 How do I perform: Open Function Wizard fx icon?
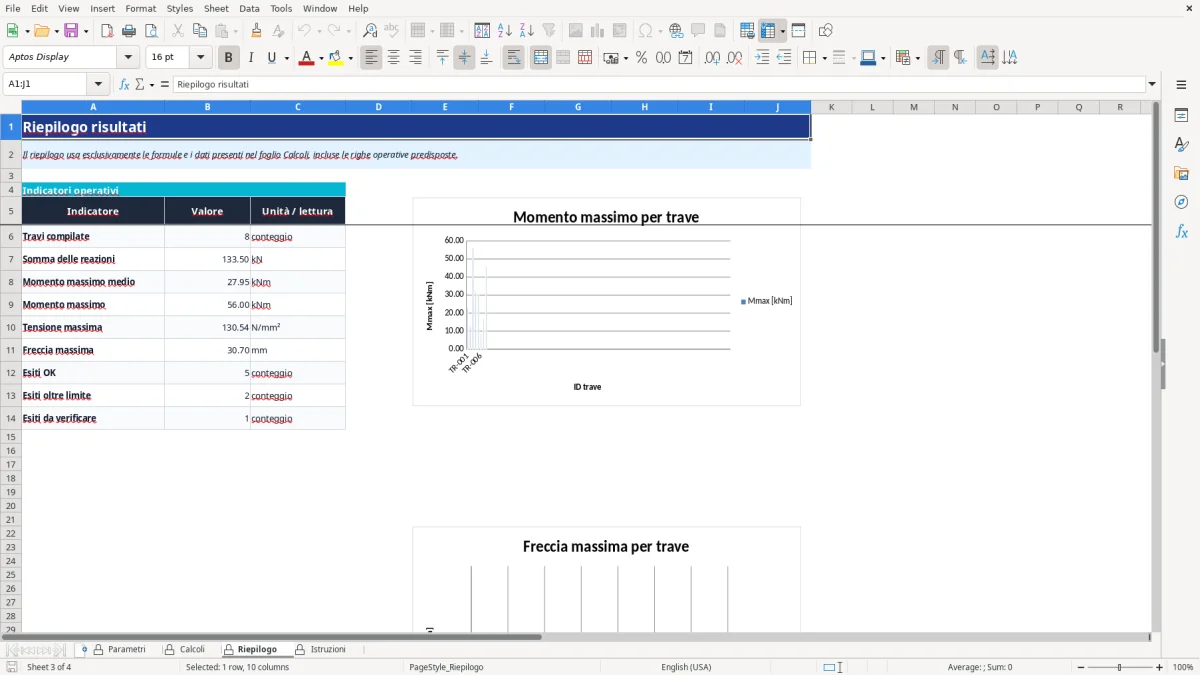click(x=125, y=84)
